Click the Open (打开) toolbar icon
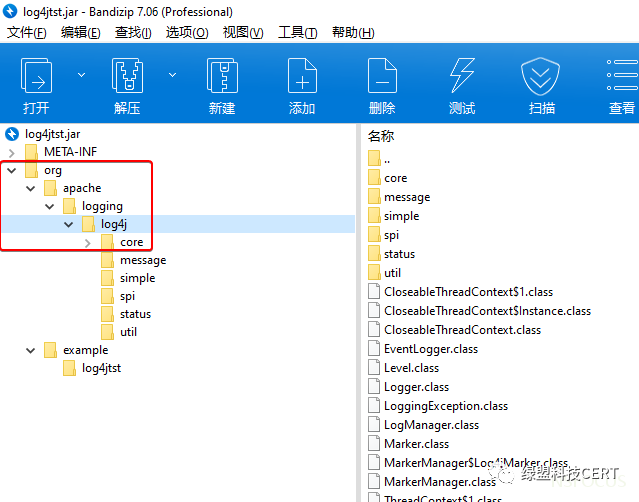The width and height of the screenshot is (639, 502). (x=36, y=78)
